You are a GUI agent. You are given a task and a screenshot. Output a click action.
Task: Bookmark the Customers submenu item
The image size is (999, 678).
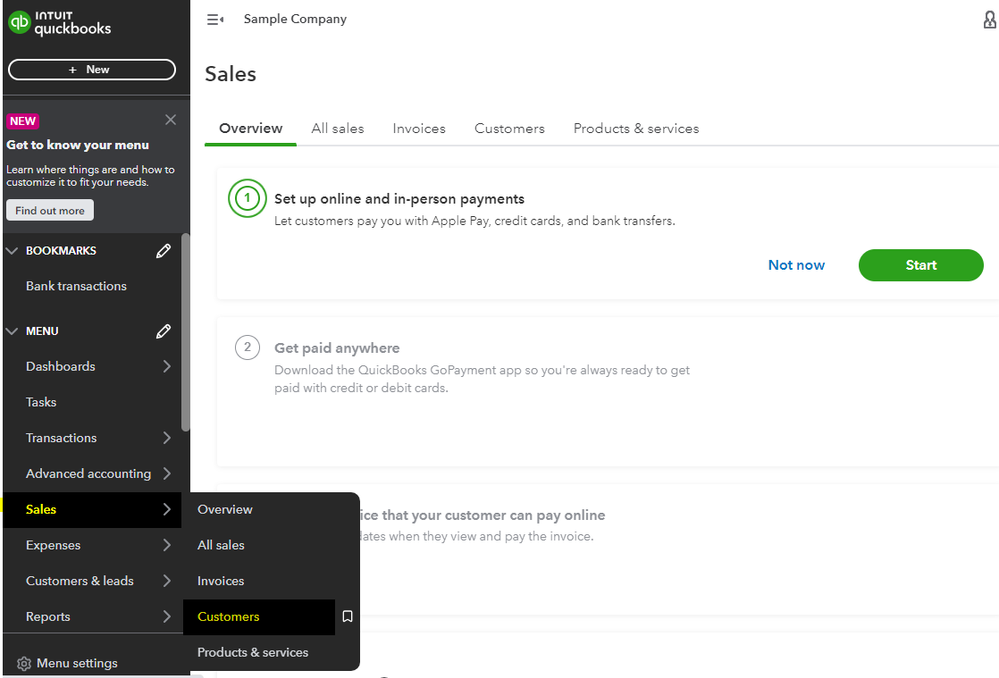coord(347,616)
